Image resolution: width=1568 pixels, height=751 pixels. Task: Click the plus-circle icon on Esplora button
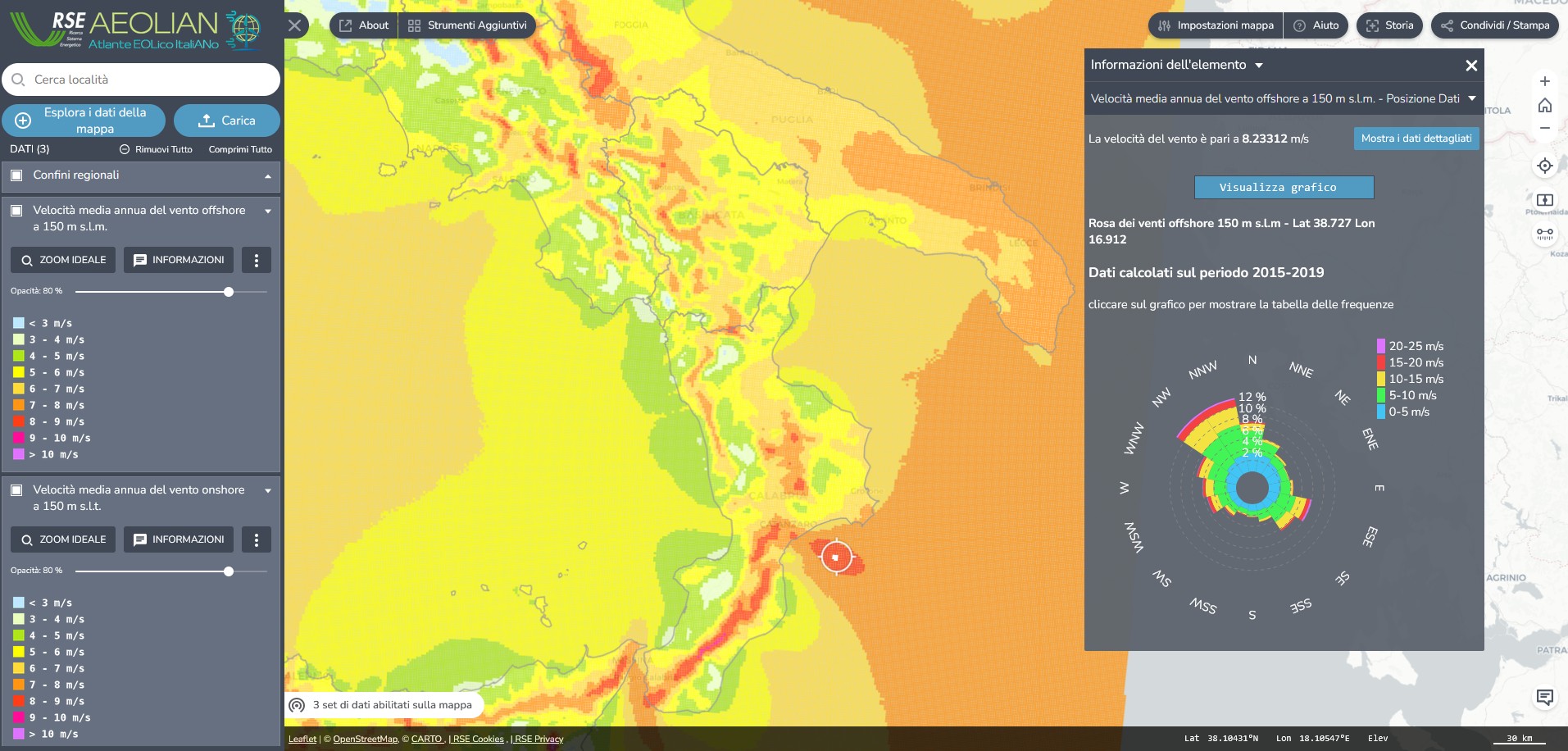coord(23,121)
